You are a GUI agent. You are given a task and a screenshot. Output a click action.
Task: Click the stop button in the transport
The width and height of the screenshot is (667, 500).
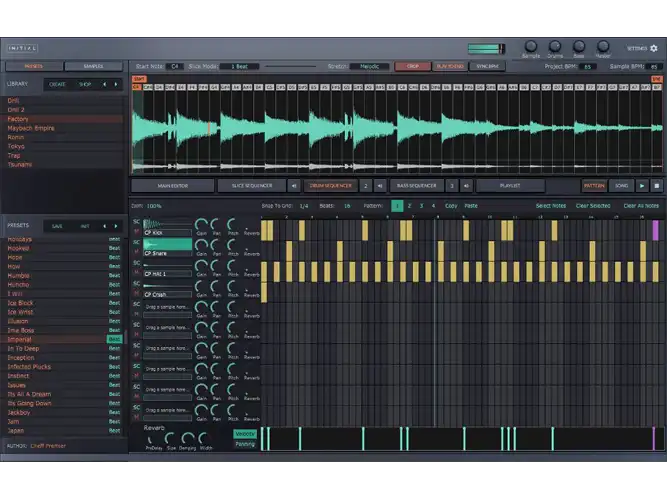pos(656,186)
